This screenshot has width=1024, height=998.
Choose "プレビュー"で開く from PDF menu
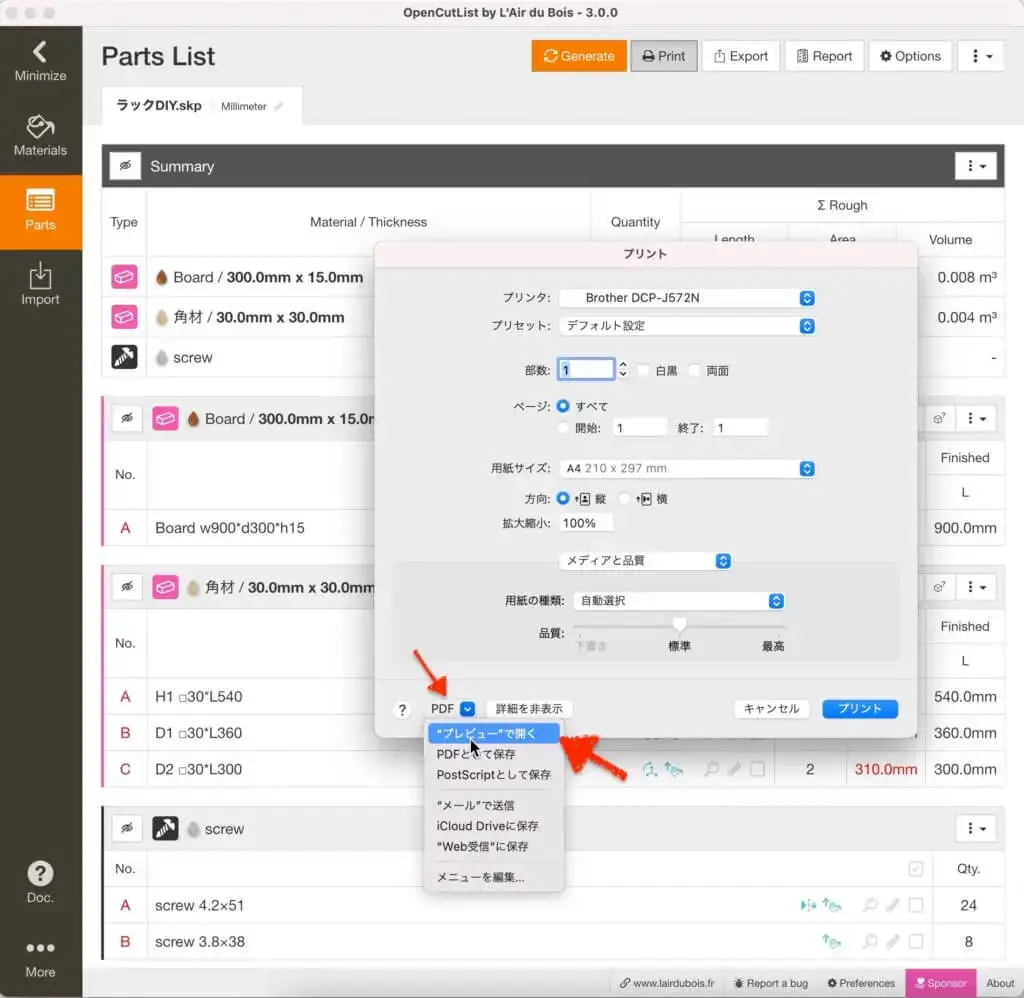(x=494, y=733)
